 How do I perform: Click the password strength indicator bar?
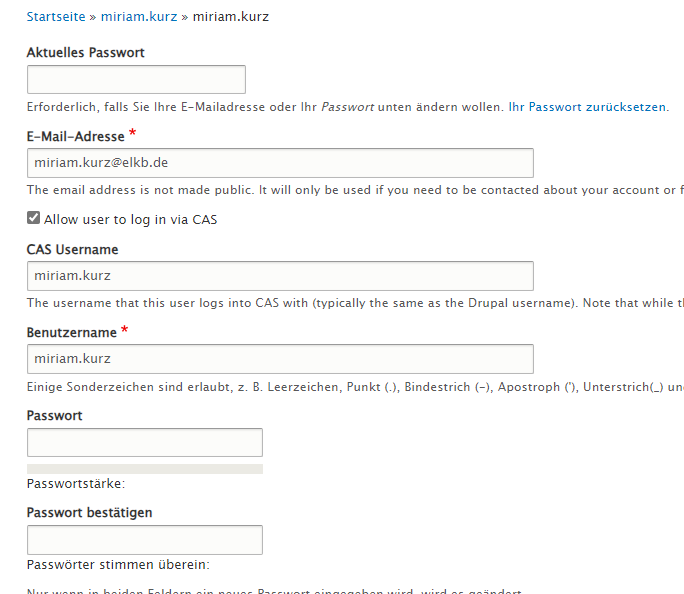click(x=145, y=469)
